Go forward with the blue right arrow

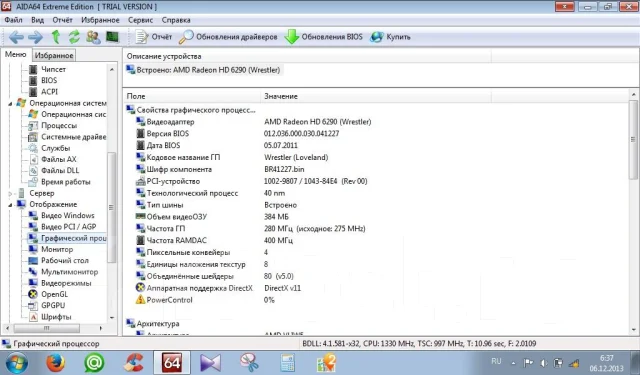click(x=35, y=37)
